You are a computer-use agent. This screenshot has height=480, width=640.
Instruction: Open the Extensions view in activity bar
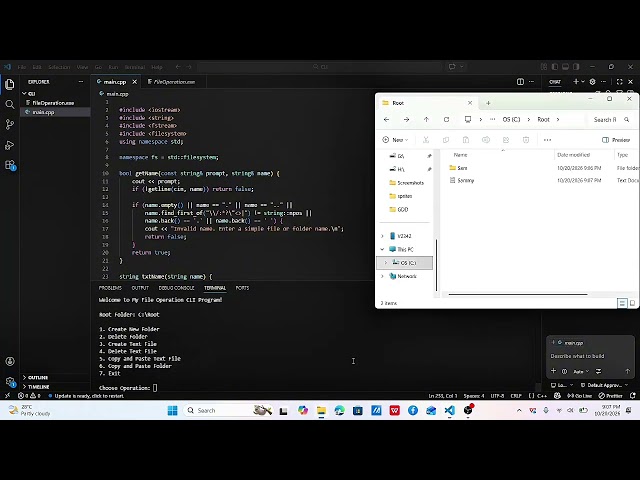tap(10, 165)
